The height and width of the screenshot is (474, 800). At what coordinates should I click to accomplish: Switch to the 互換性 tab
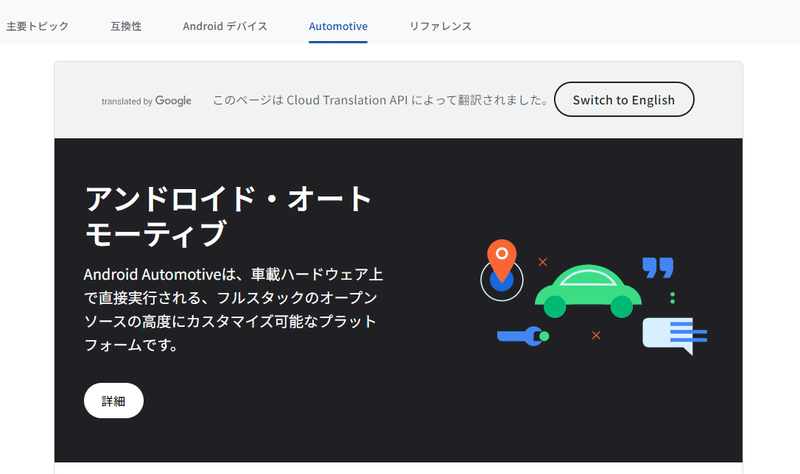[126, 26]
